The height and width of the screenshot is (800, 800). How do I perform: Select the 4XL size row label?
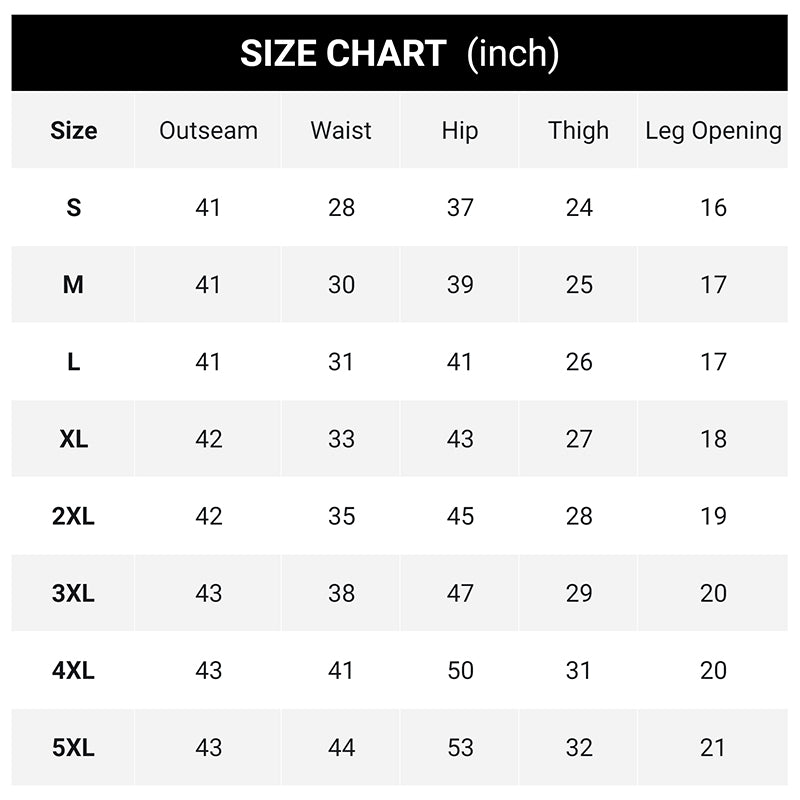[x=74, y=670]
